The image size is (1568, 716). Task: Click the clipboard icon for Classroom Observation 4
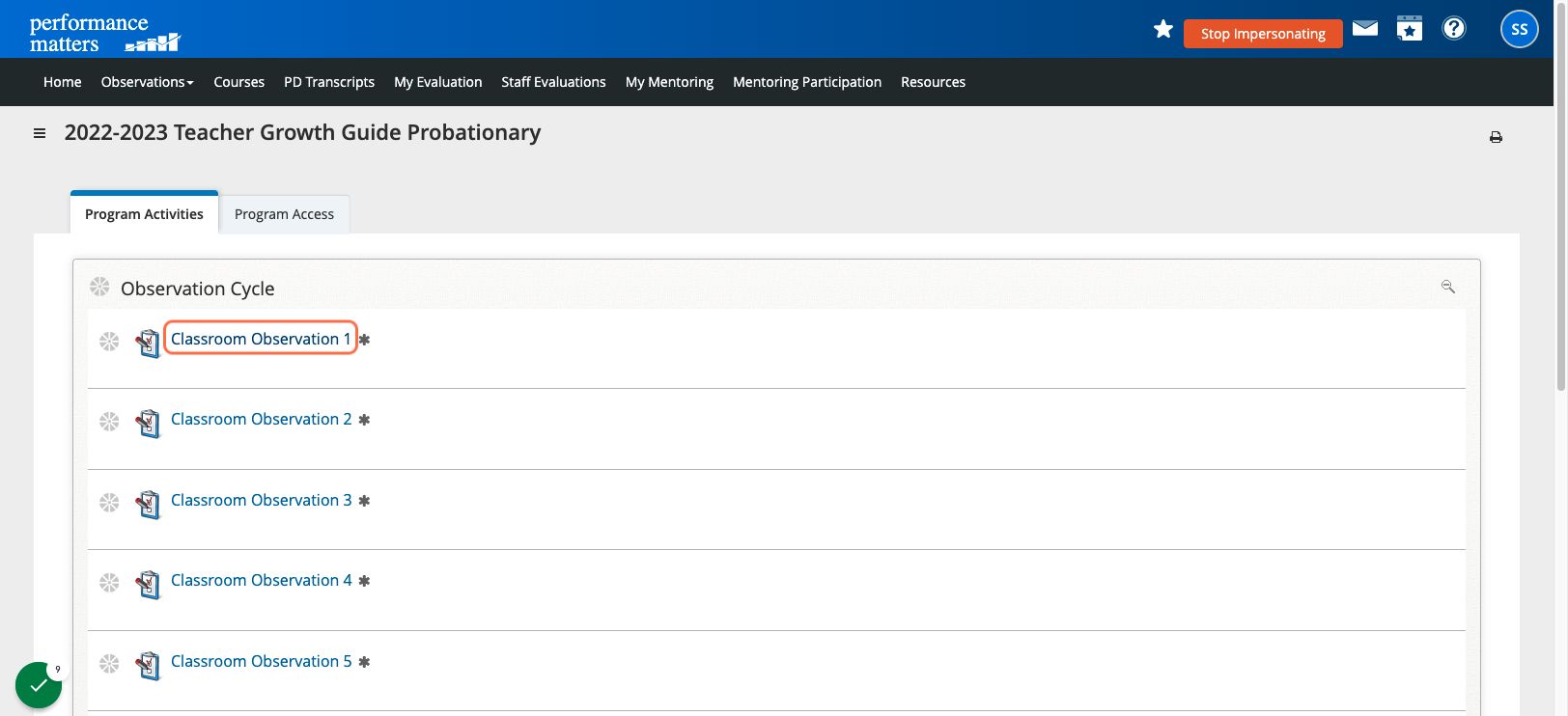pyautogui.click(x=148, y=584)
